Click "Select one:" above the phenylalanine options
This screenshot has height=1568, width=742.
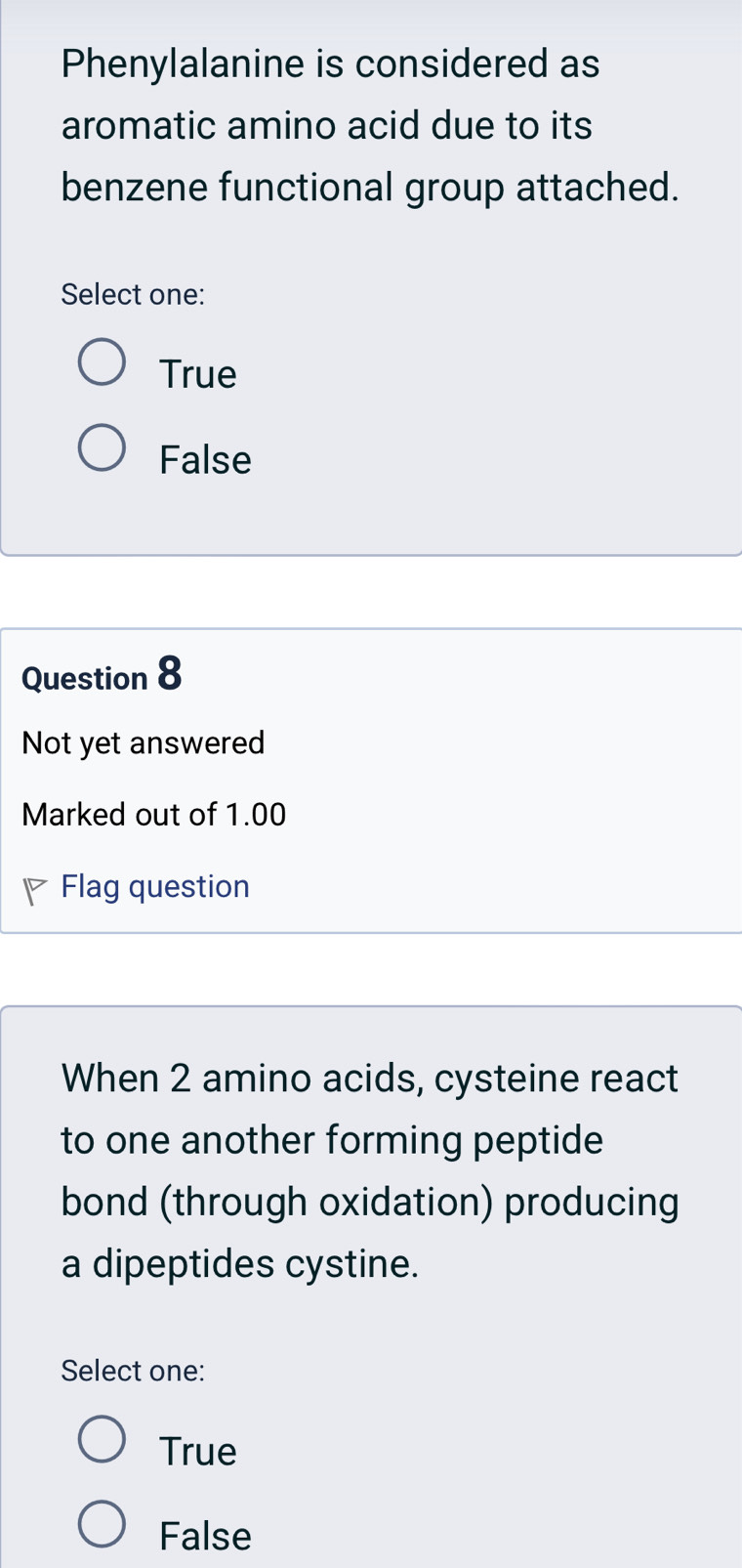point(133,294)
